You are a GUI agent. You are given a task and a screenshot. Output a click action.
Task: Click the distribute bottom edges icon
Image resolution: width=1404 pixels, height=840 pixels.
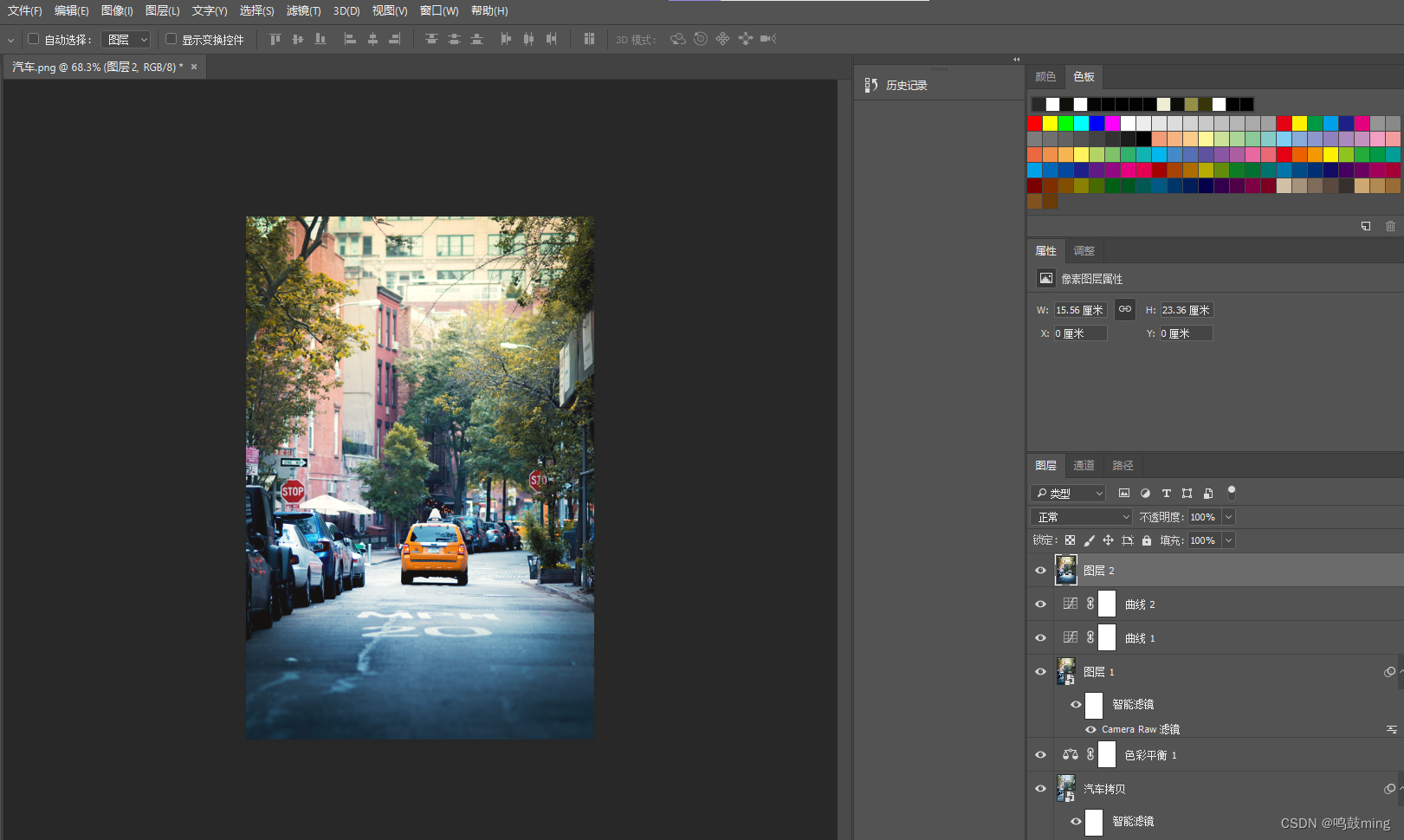(476, 39)
